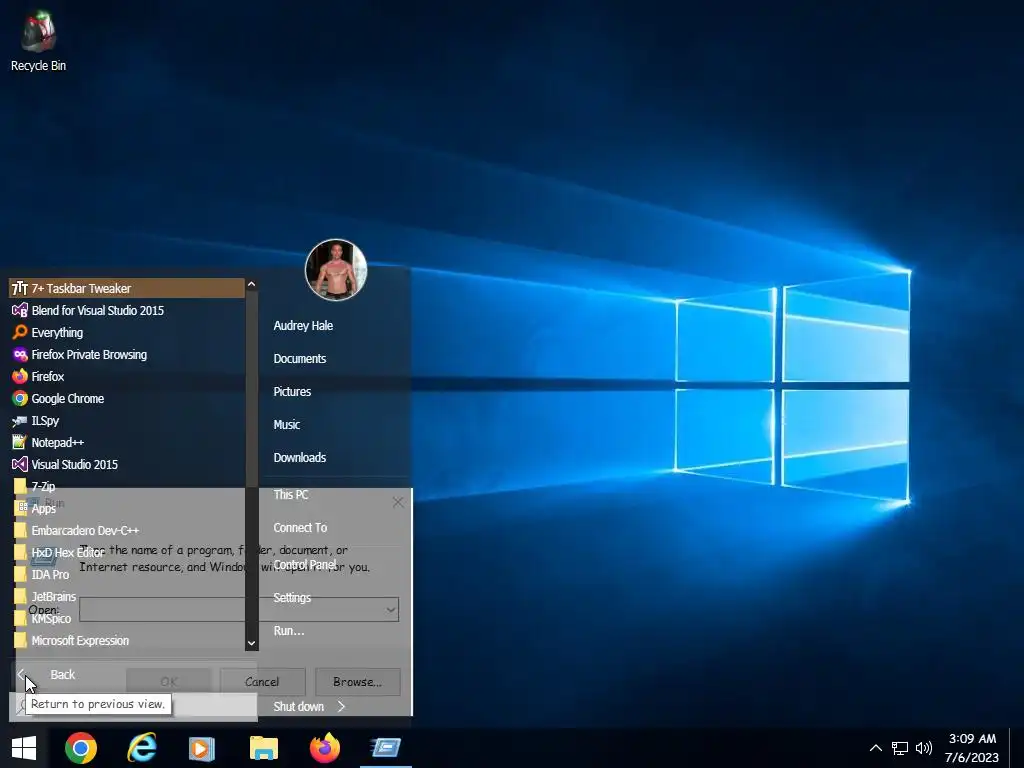Open Embarcadero Dev-C++ folder icon
Viewport: 1024px width, 768px height.
[x=20, y=530]
